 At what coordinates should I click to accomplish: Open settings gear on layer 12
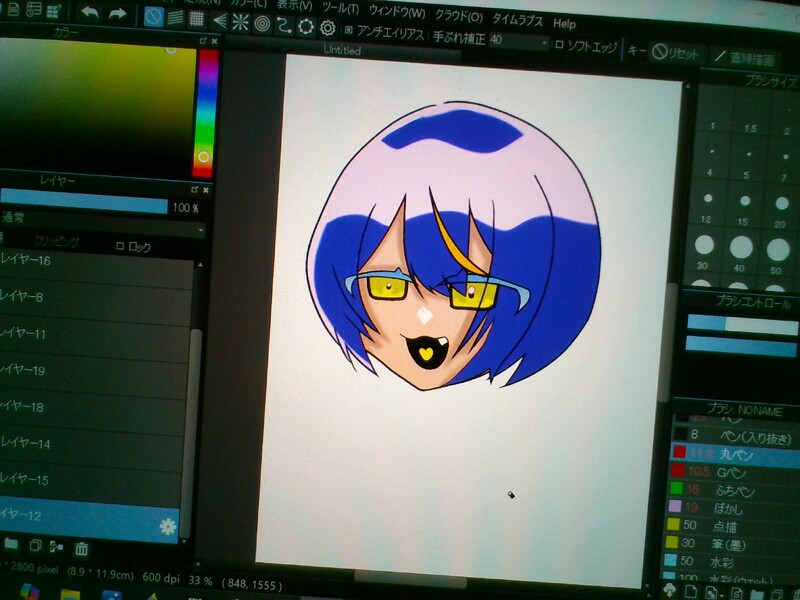(167, 526)
